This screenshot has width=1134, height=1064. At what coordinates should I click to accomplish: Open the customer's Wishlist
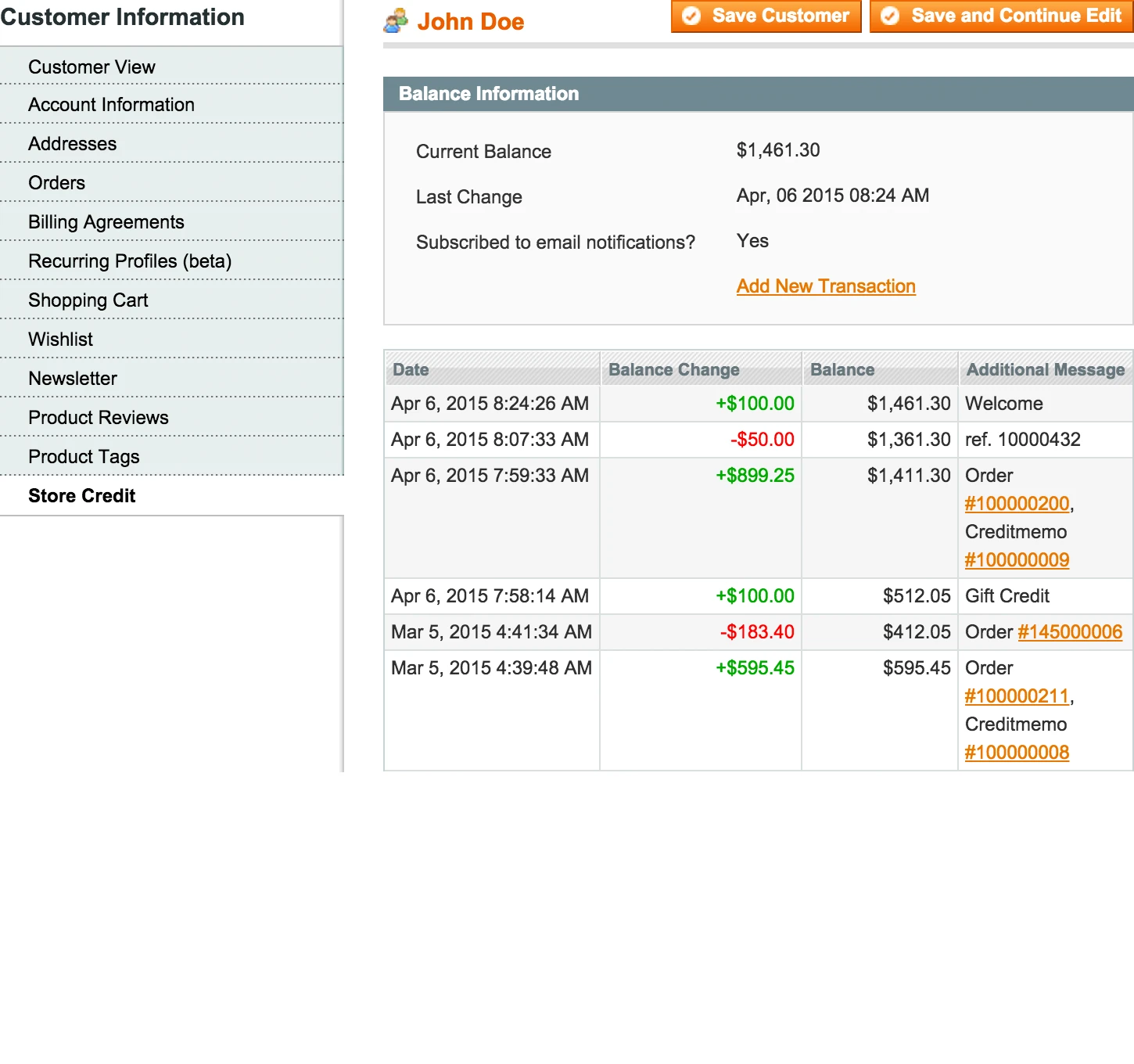tap(61, 339)
